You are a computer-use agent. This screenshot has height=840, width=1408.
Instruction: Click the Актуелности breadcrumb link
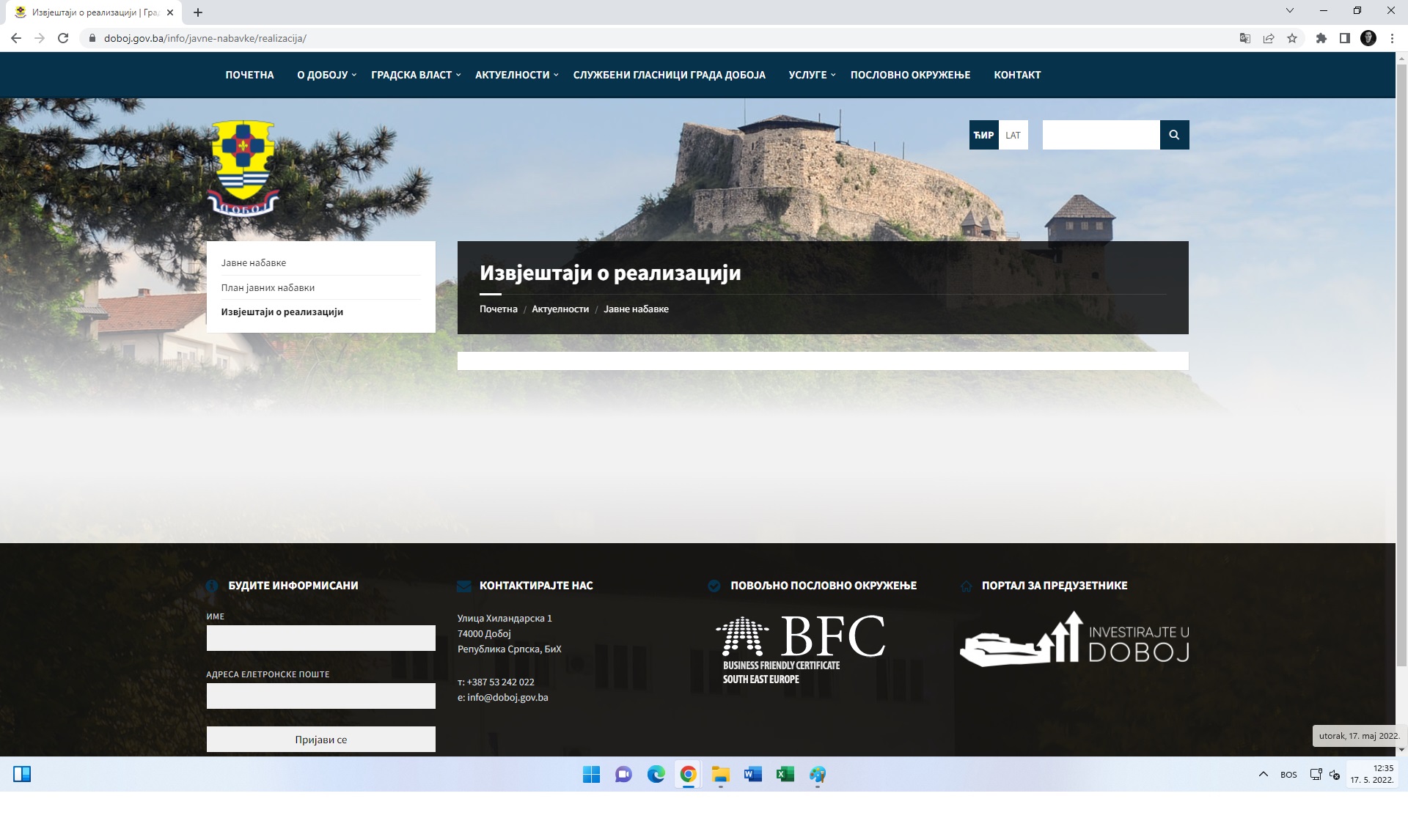[x=560, y=309]
